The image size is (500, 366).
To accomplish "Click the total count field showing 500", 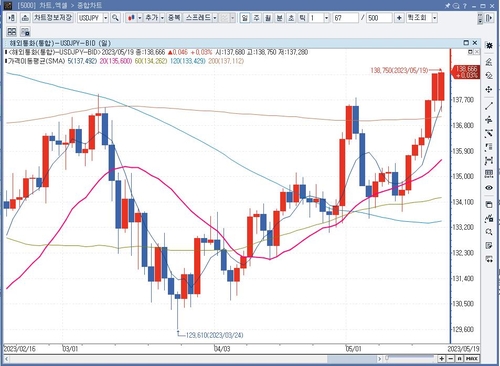I will [x=379, y=18].
